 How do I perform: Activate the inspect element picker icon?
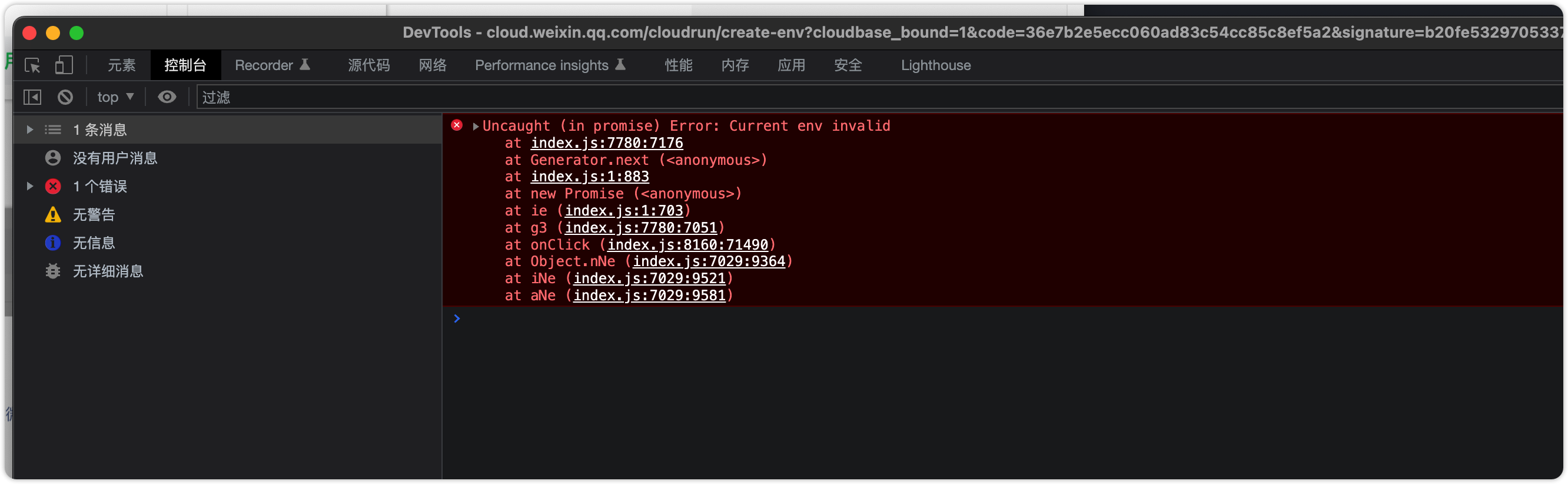point(32,65)
